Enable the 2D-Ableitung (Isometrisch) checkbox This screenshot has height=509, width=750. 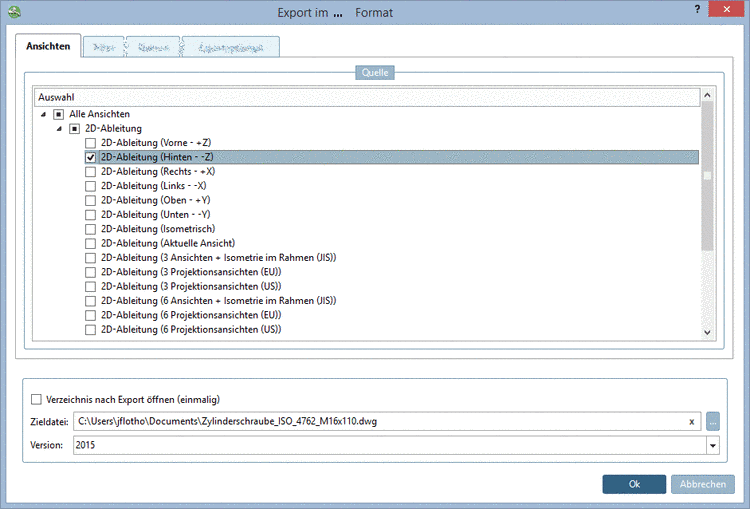tap(90, 229)
